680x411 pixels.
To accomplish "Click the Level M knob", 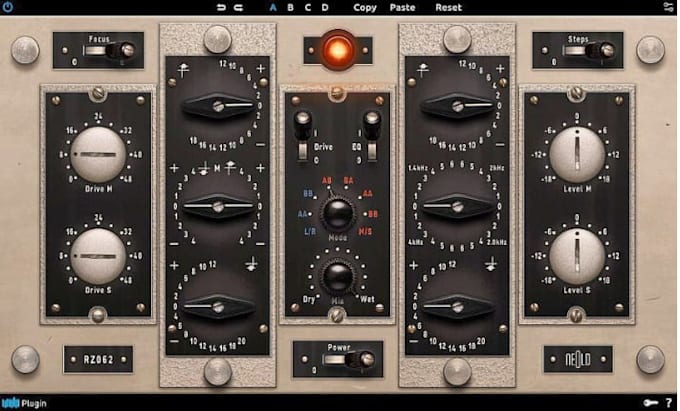I will 577,154.
